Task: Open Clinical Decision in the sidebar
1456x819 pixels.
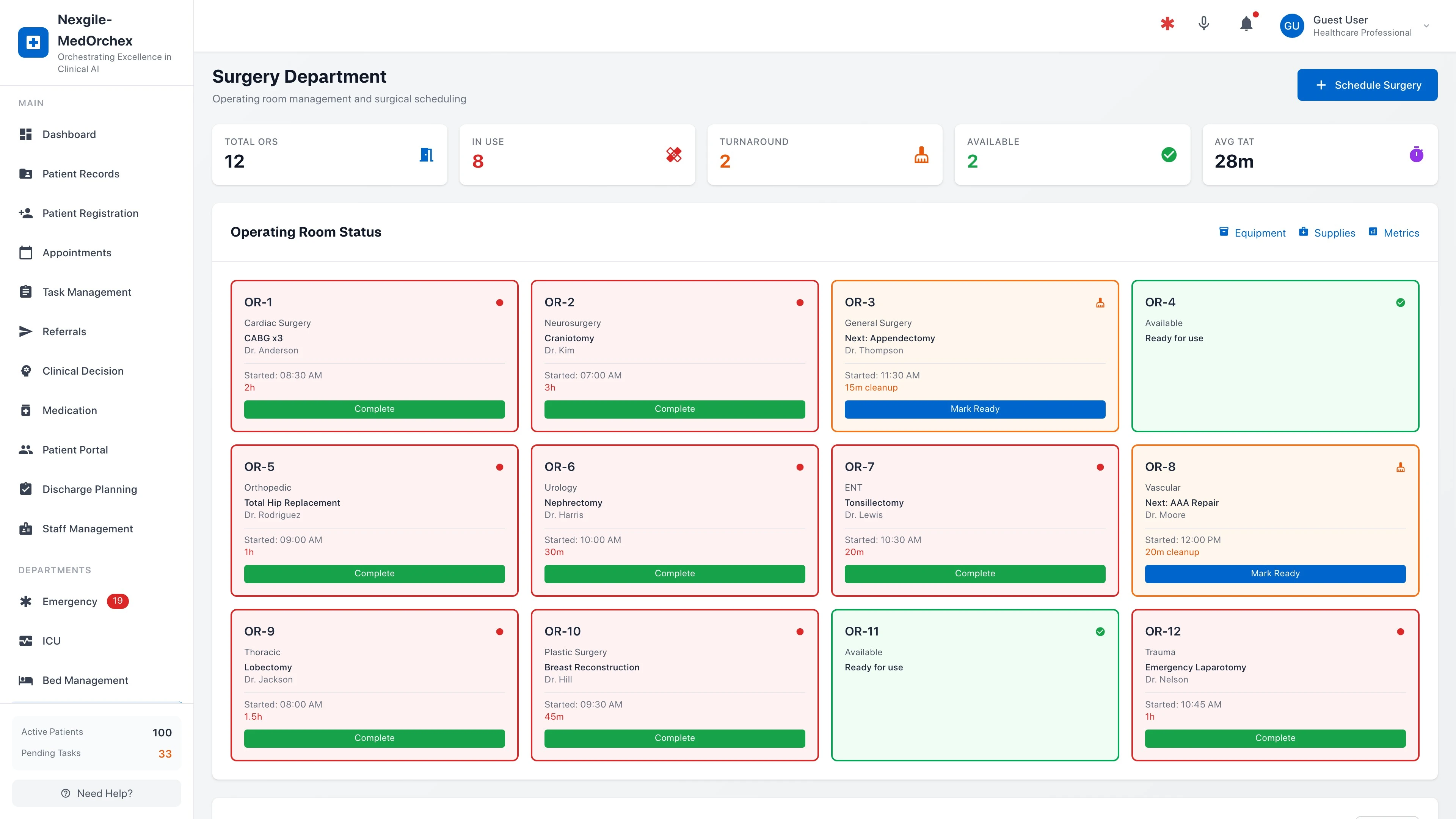Action: 83,371
